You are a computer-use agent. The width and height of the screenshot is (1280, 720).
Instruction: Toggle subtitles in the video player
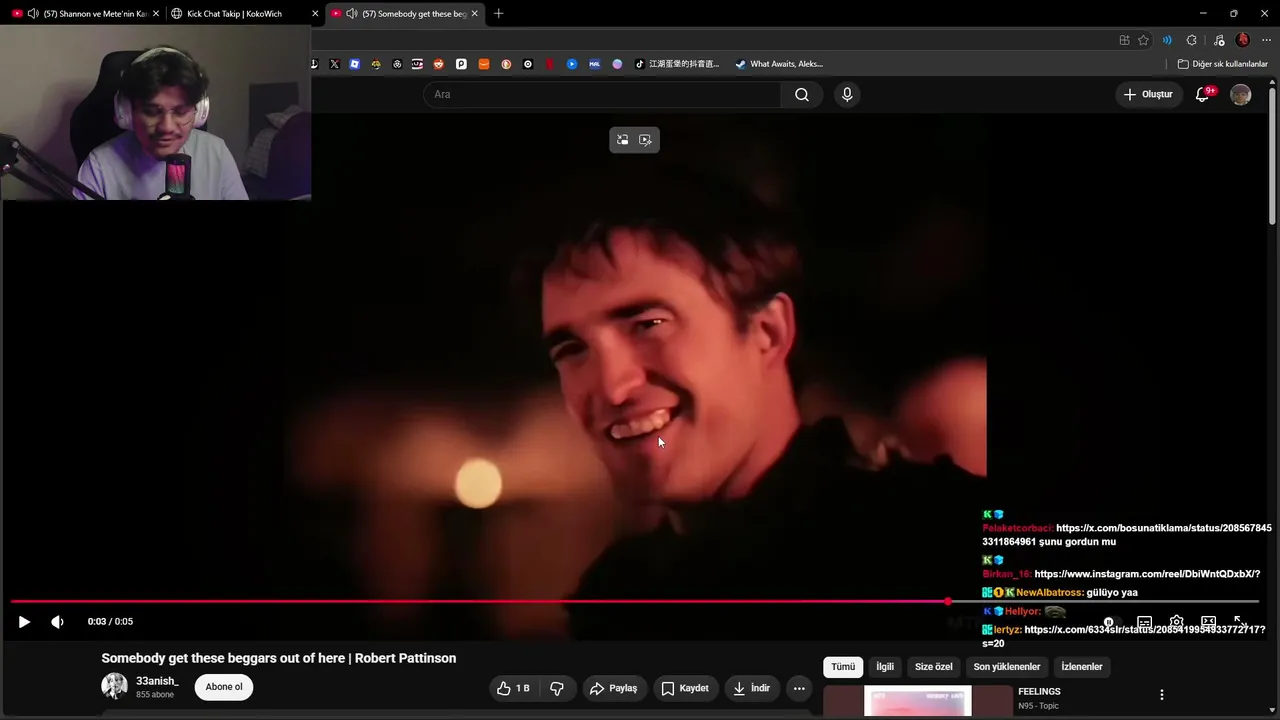(1144, 622)
